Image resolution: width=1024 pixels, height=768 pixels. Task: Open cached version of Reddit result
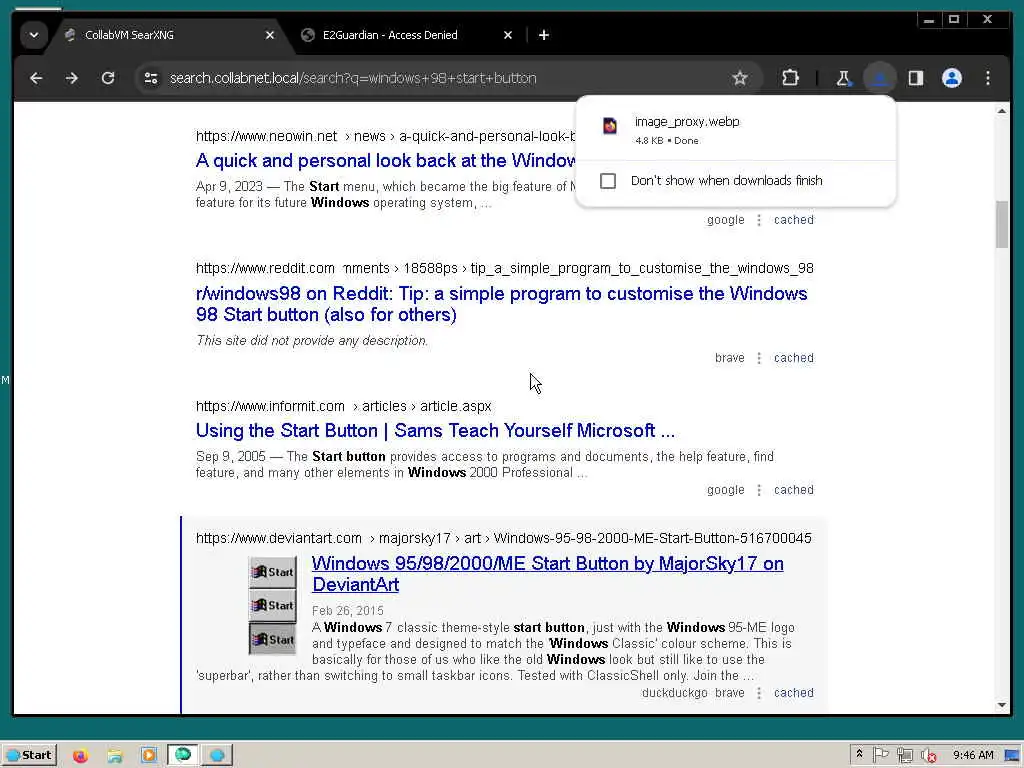tap(793, 358)
